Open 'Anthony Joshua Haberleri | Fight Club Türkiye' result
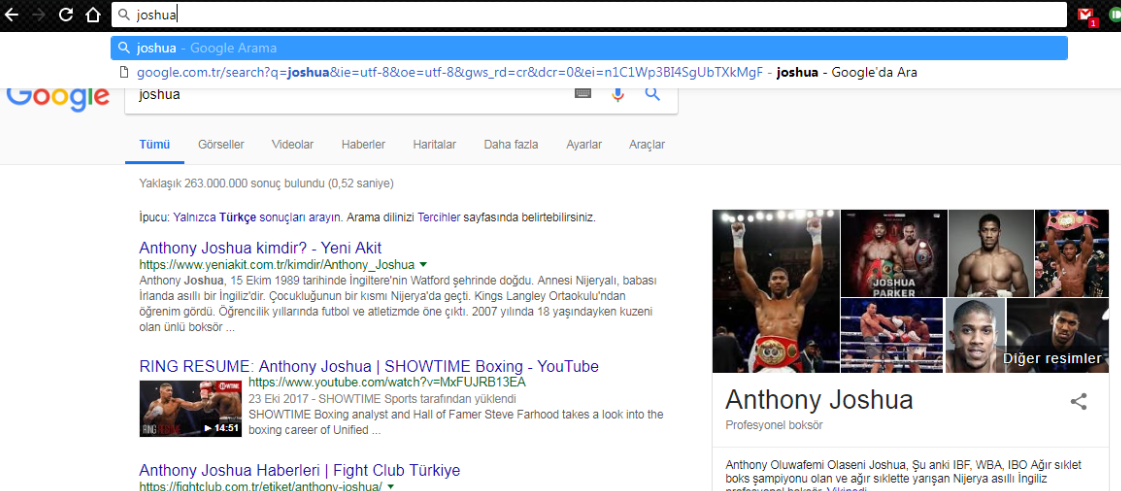Viewport: 1121px width, 491px height. click(x=300, y=470)
